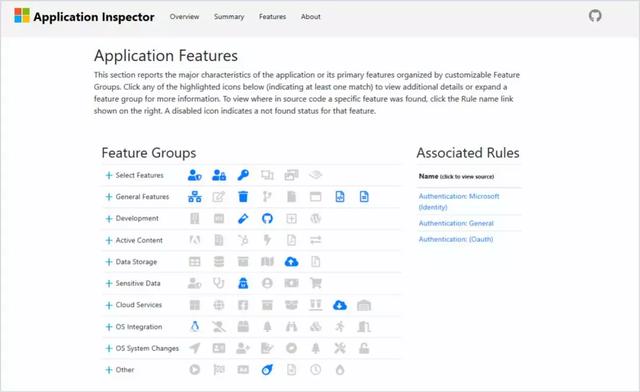Viewport: 640px width, 392px height.
Task: Click the trash can icon in General Features
Action: (x=243, y=197)
